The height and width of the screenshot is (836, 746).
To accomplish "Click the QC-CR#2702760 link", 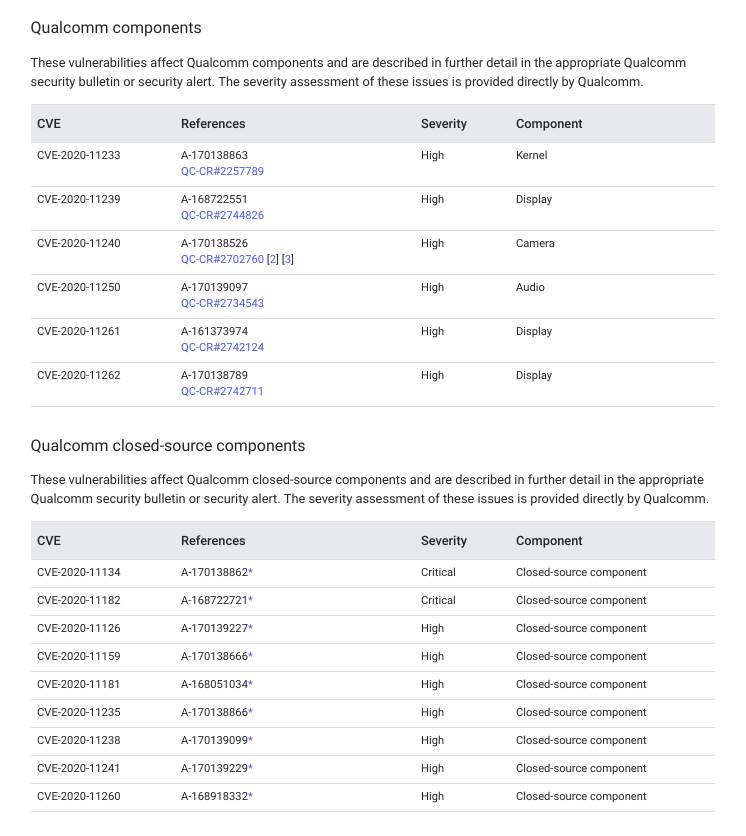I will point(222,259).
